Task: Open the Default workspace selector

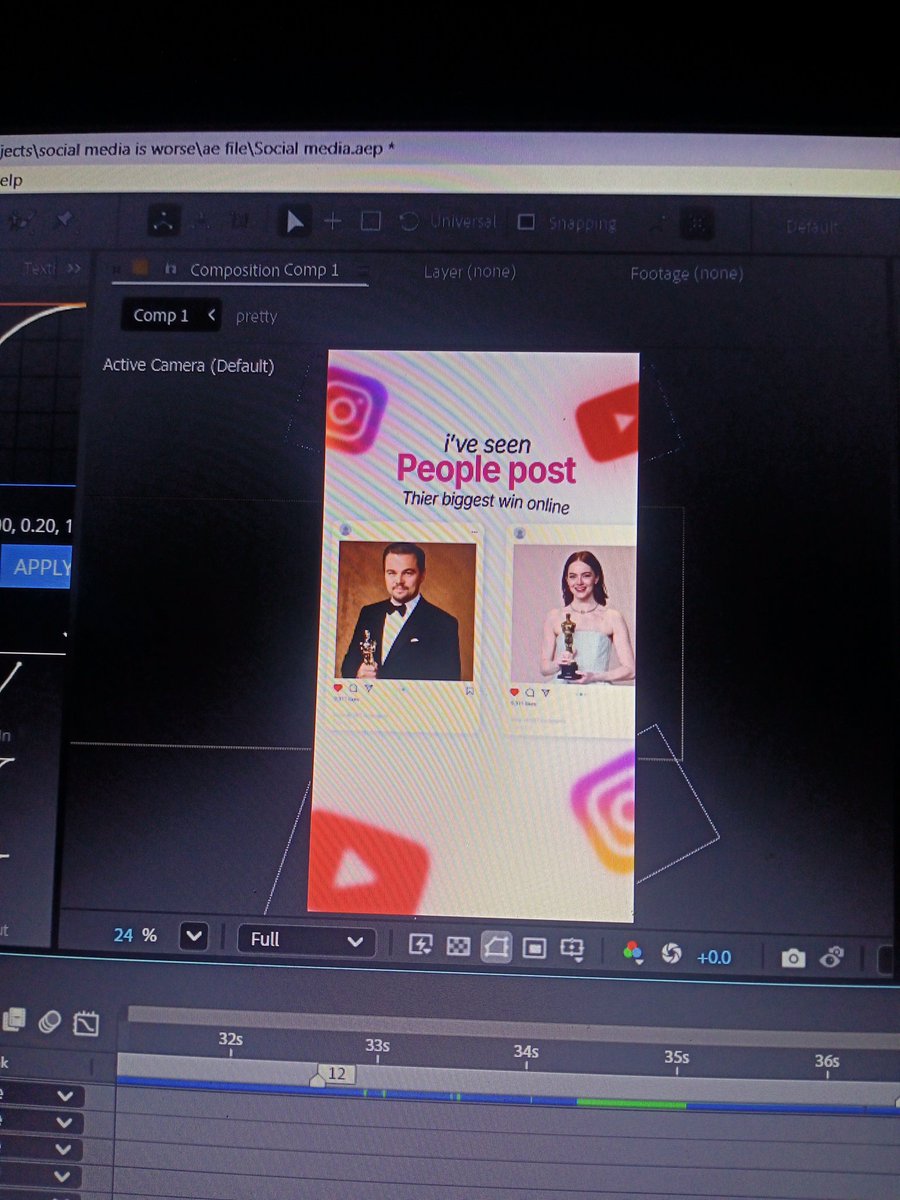Action: 812,227
